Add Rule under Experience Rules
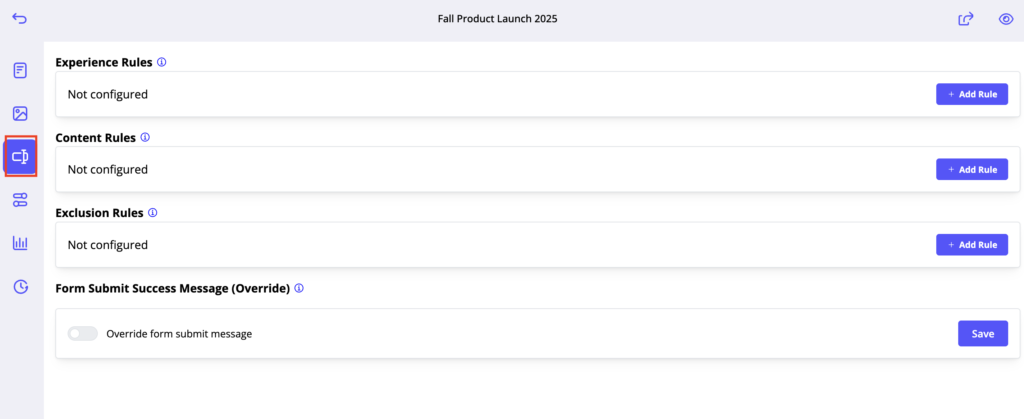This screenshot has height=419, width=1024. pos(972,94)
